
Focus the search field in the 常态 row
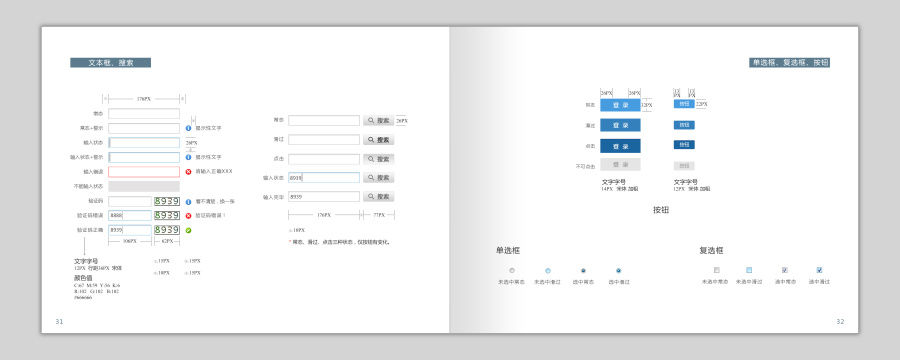tap(324, 121)
